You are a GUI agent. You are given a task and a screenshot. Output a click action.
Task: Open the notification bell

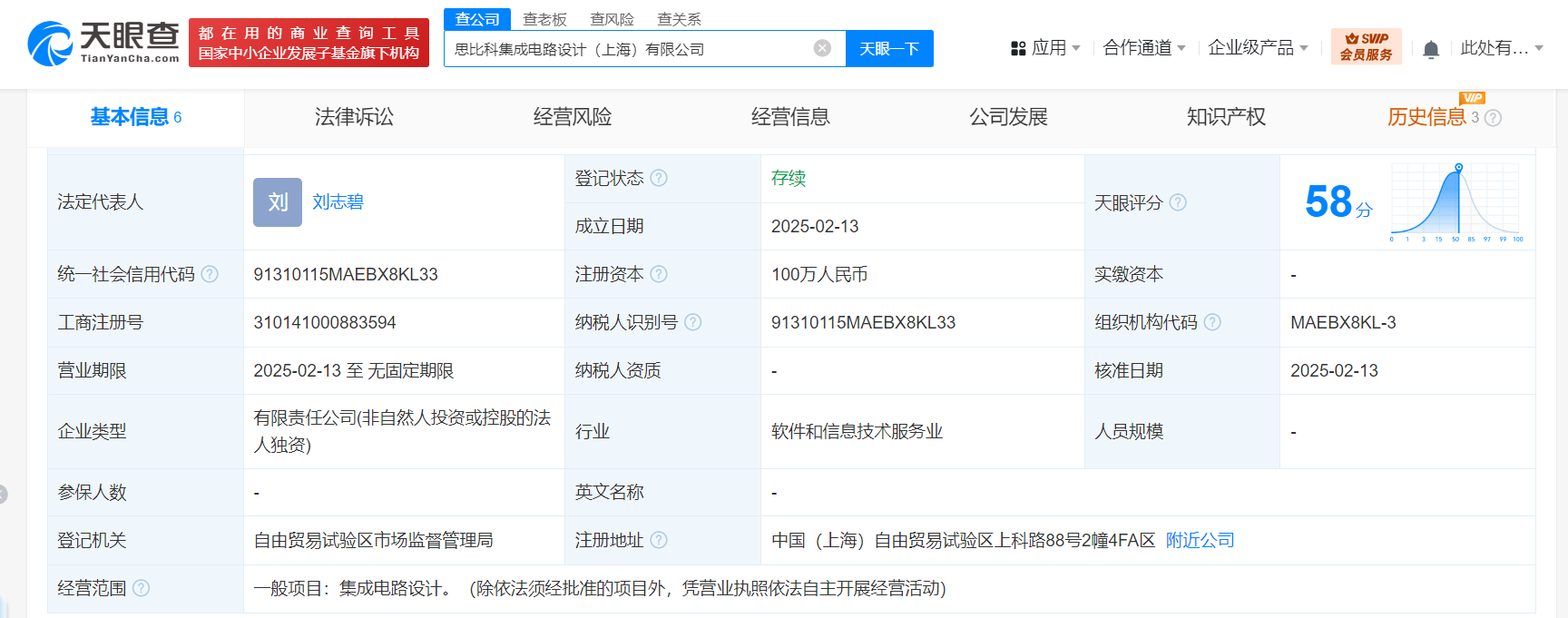point(1431,49)
